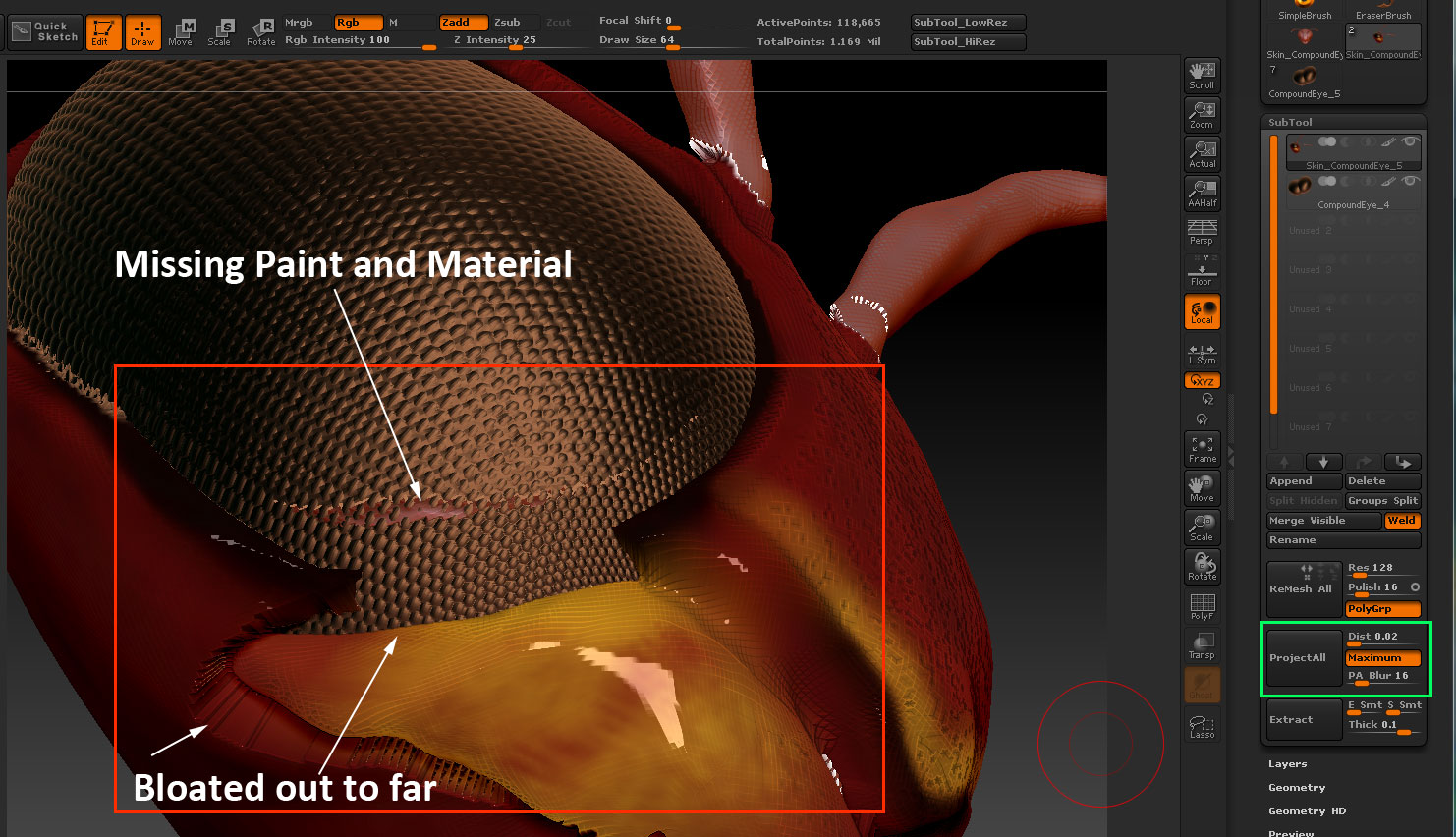1456x837 pixels.
Task: Frame the model using the Frame icon
Action: coord(1203,449)
